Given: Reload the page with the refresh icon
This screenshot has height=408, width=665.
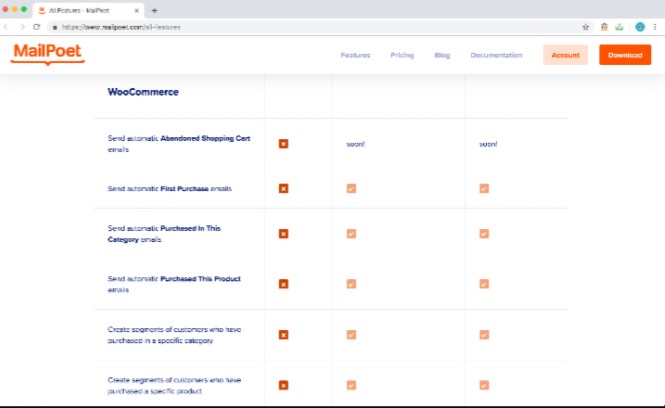Looking at the screenshot, I should [37, 27].
